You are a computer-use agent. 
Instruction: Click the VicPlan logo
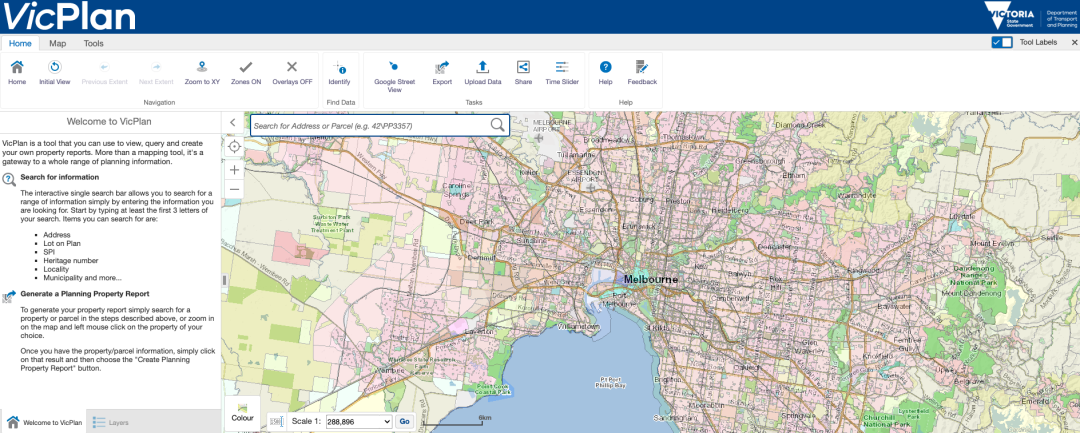click(x=68, y=17)
